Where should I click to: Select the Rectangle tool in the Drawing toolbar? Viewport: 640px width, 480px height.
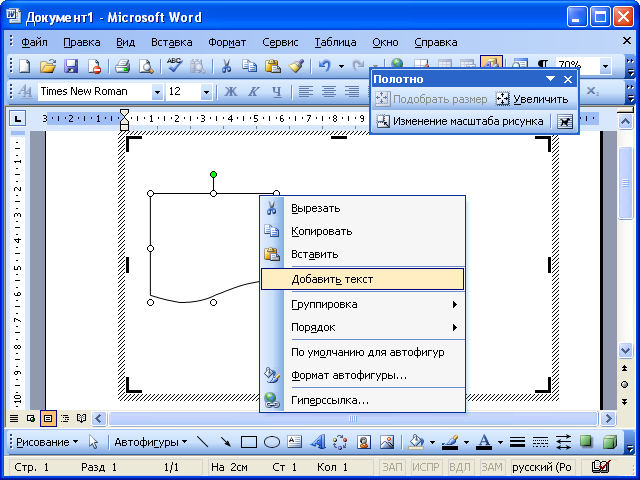(249, 441)
